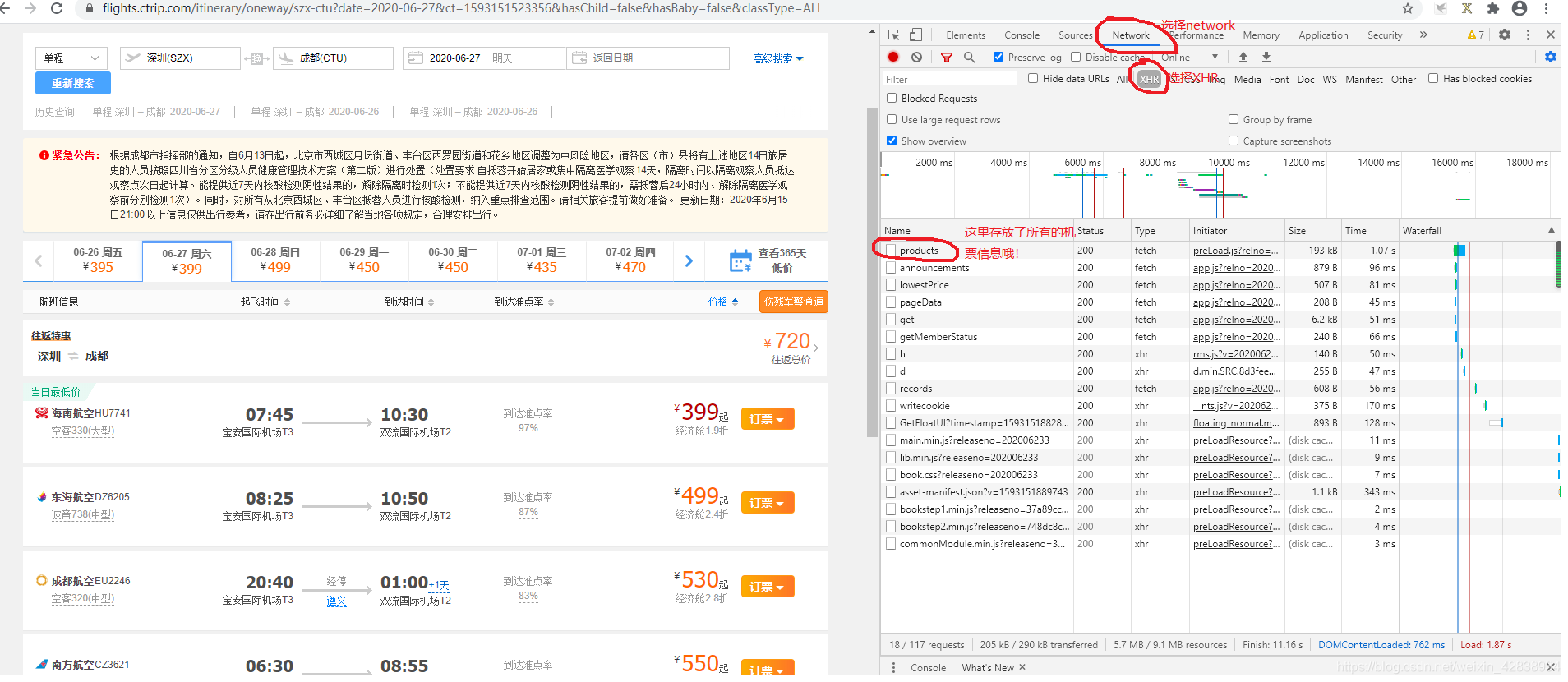The image size is (1568, 682).
Task: Check Has blocked cookies
Action: 1433,78
